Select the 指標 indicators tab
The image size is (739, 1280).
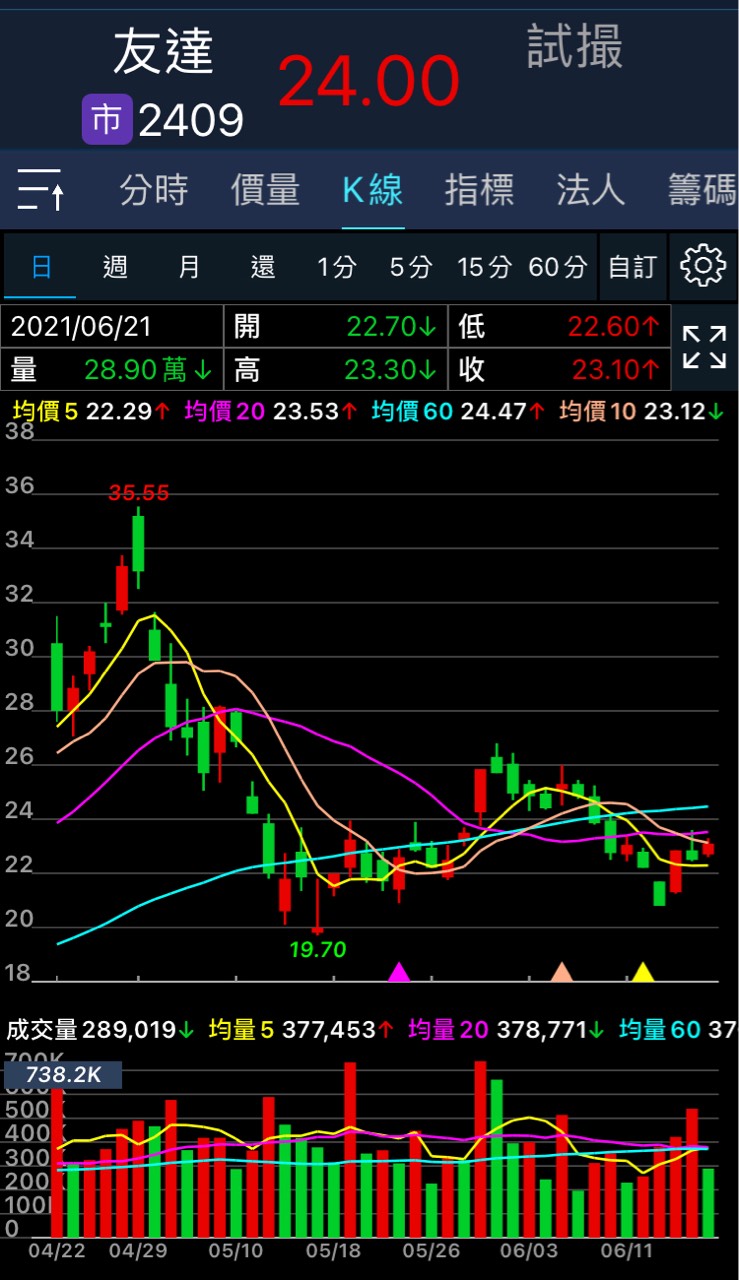pos(479,189)
